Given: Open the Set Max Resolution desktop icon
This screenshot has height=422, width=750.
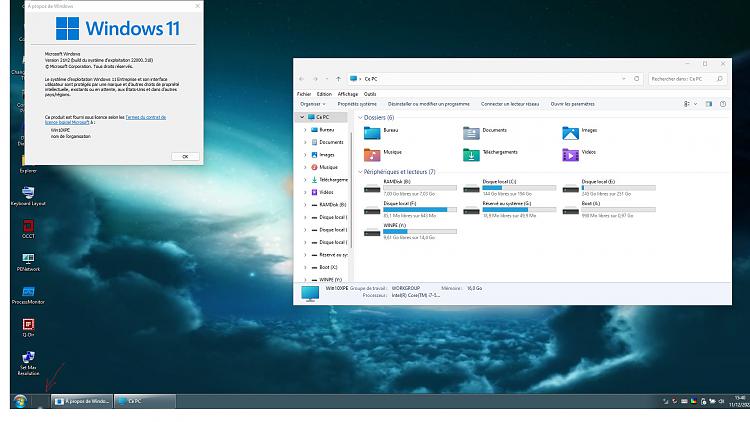Looking at the screenshot, I should [x=28, y=363].
